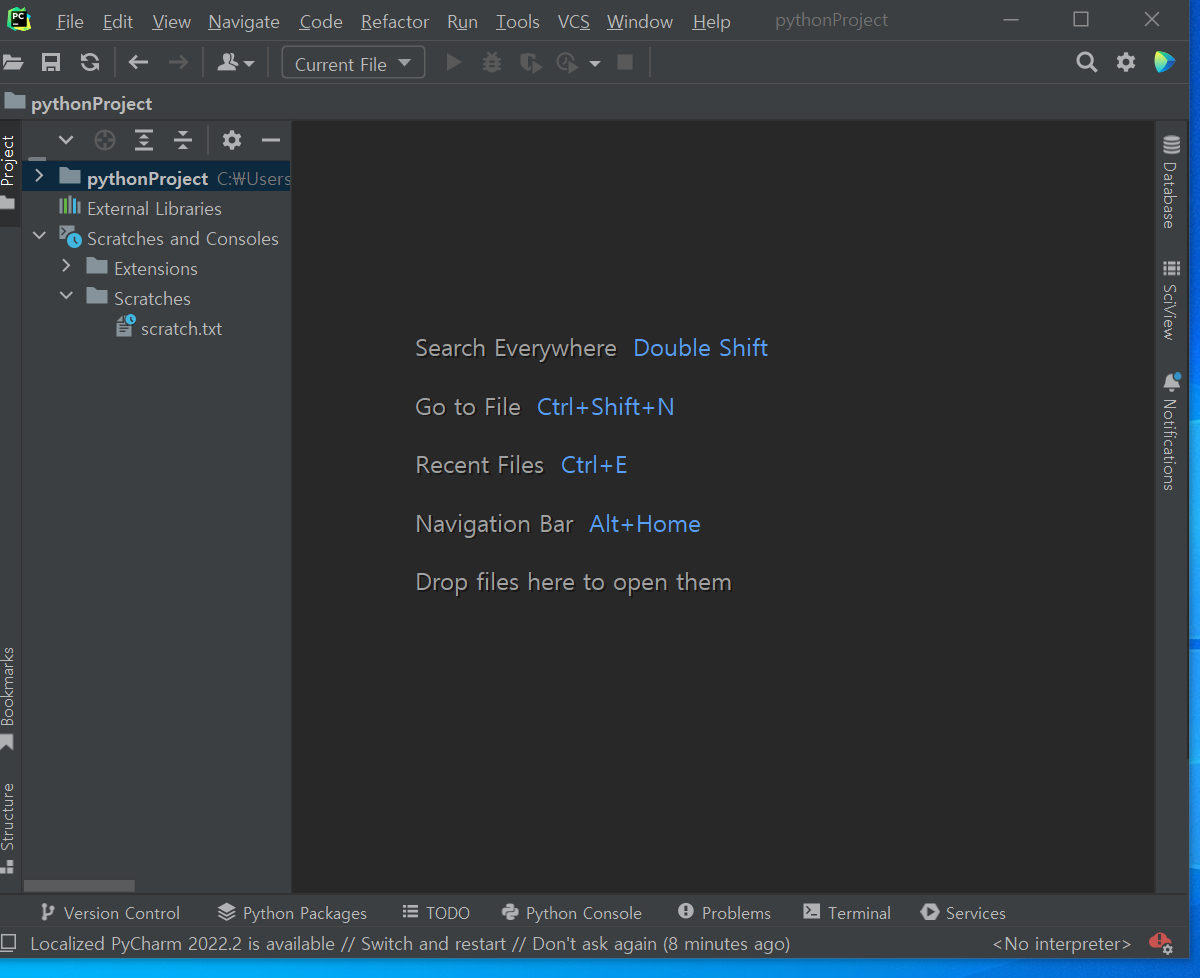Screen dimensions: 1200x978
Task: Open the Structure side tab
Action: (9, 829)
